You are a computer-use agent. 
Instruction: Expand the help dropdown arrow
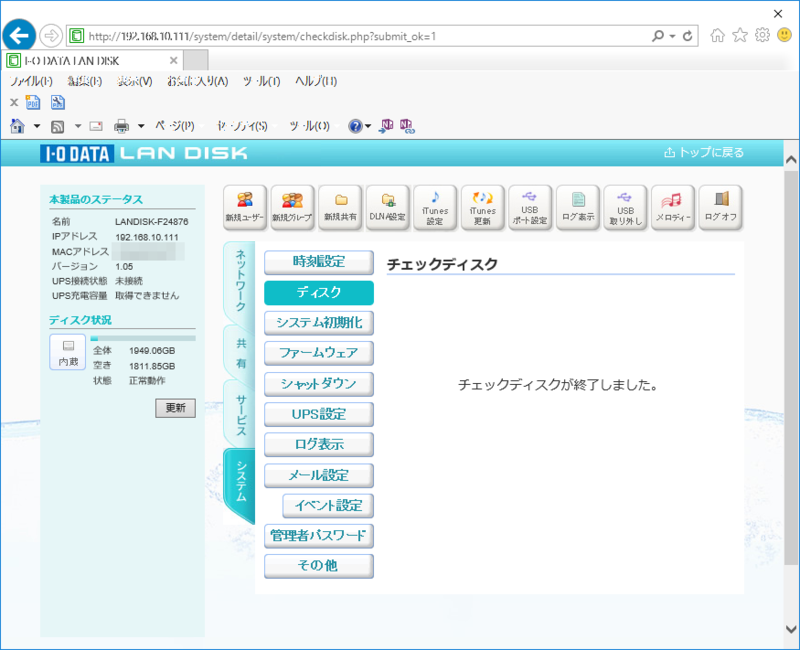[x=368, y=126]
